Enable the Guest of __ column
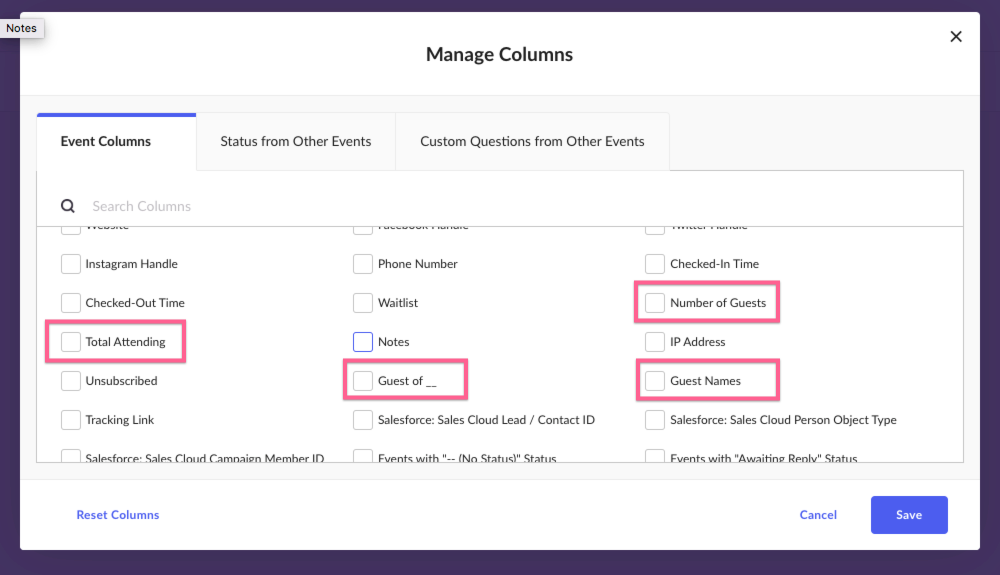The height and width of the screenshot is (575, 1000). (x=363, y=381)
